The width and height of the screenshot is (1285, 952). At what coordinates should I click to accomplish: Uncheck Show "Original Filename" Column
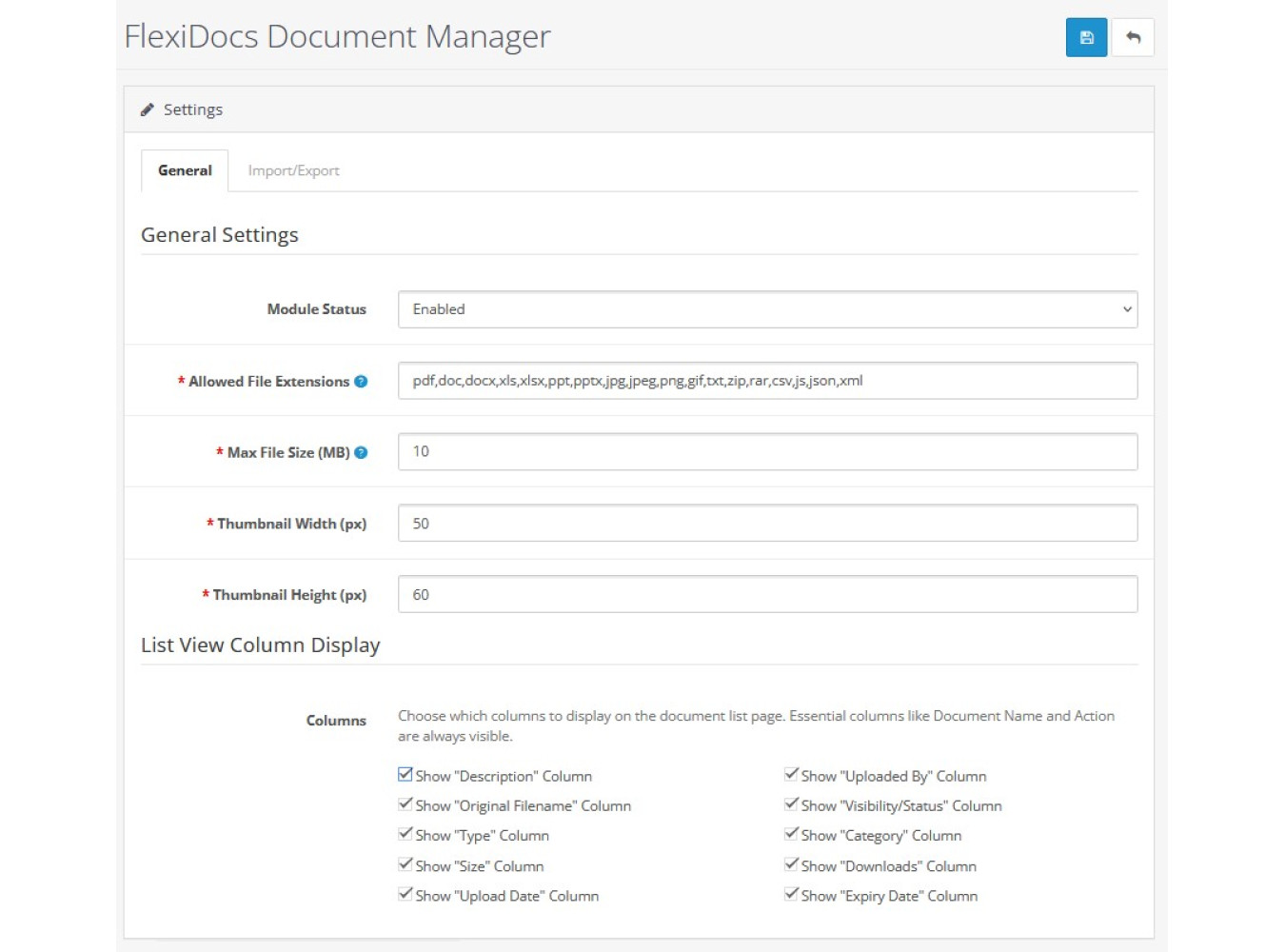pos(405,804)
